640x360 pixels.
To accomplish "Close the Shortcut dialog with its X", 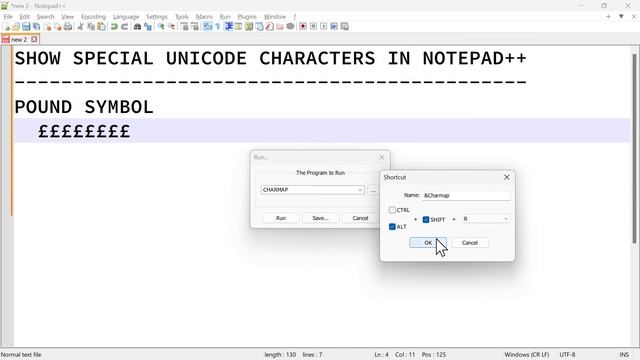I will point(507,177).
